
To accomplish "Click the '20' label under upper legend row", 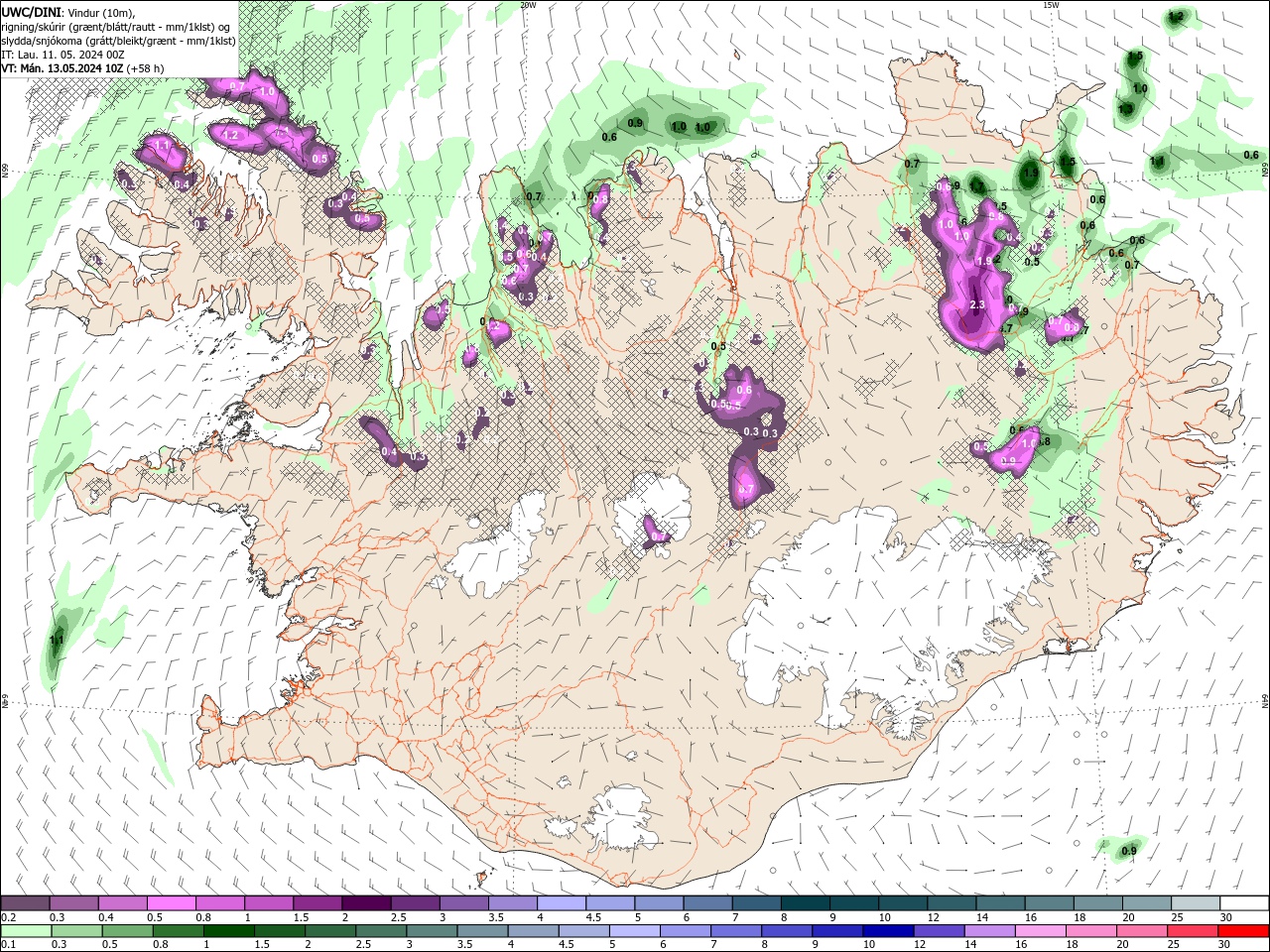I will click(1129, 917).
